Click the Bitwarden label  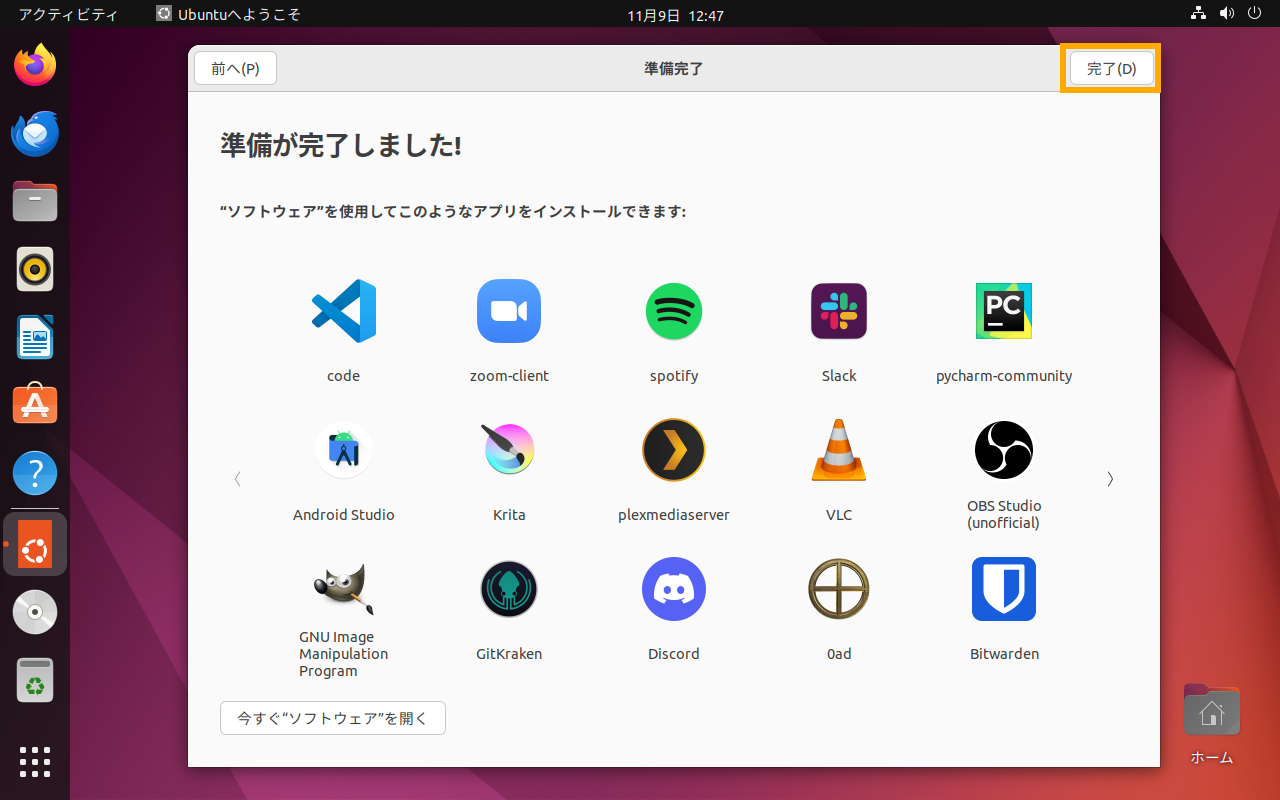point(1004,654)
